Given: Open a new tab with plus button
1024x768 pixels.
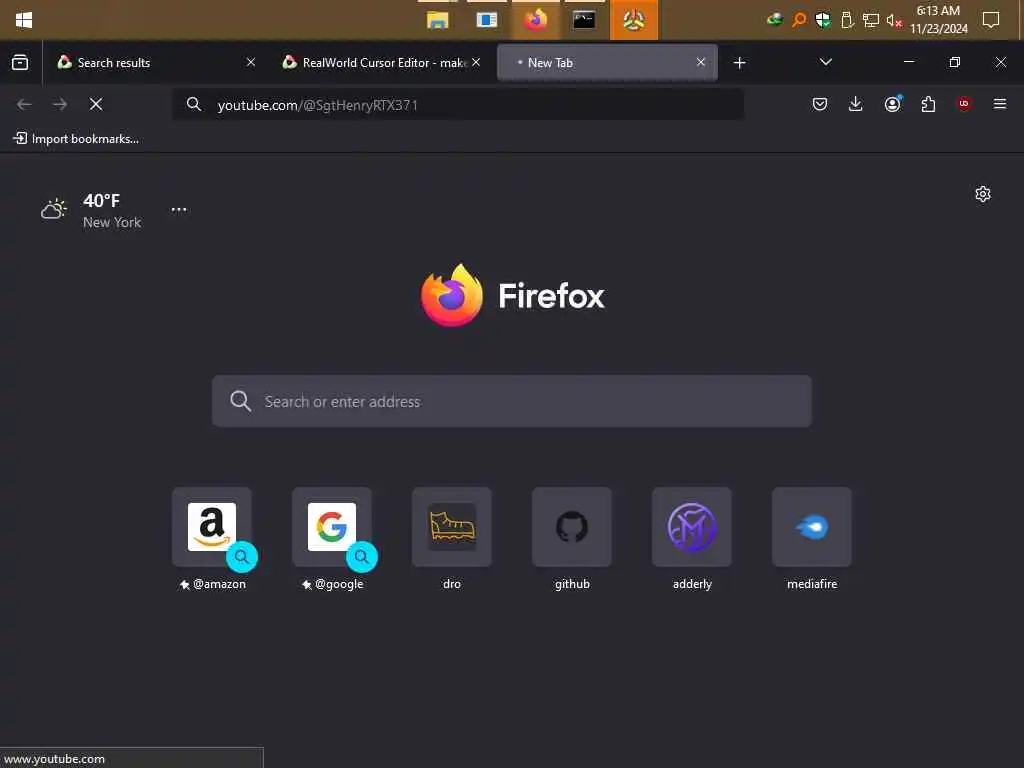Looking at the screenshot, I should (x=739, y=63).
